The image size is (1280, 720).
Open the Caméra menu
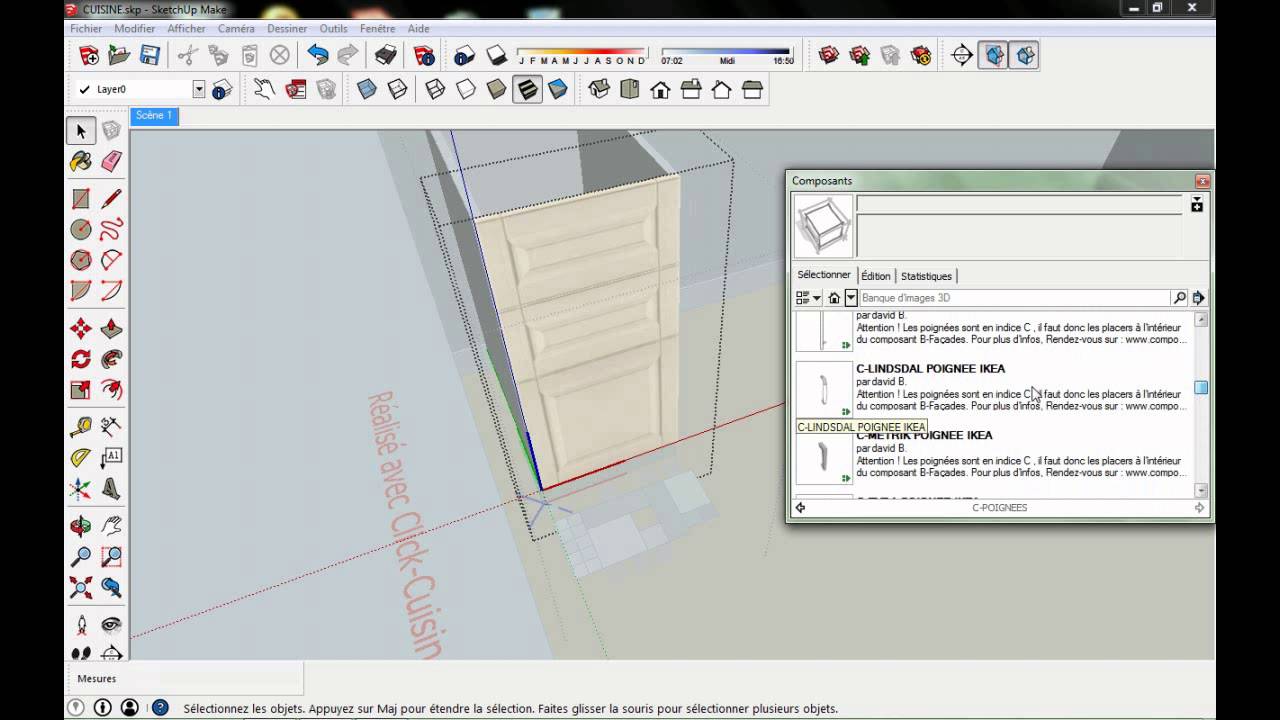tap(237, 29)
